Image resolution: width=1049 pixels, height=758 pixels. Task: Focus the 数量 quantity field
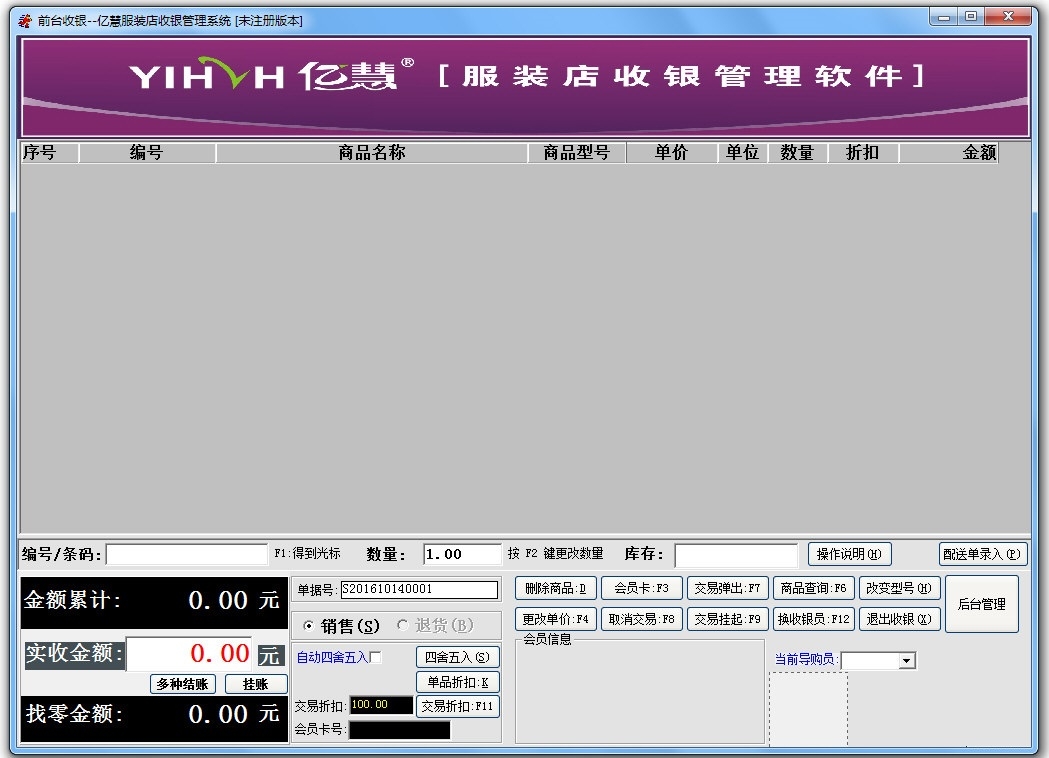pos(461,554)
